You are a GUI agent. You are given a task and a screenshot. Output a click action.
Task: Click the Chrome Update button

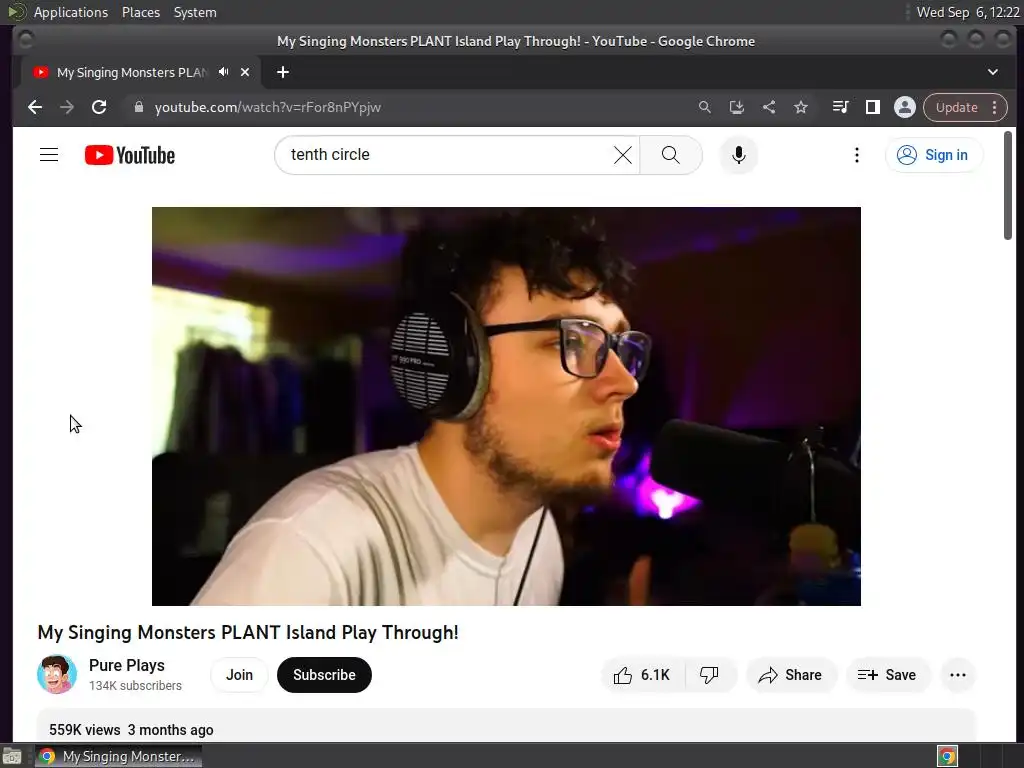956,107
